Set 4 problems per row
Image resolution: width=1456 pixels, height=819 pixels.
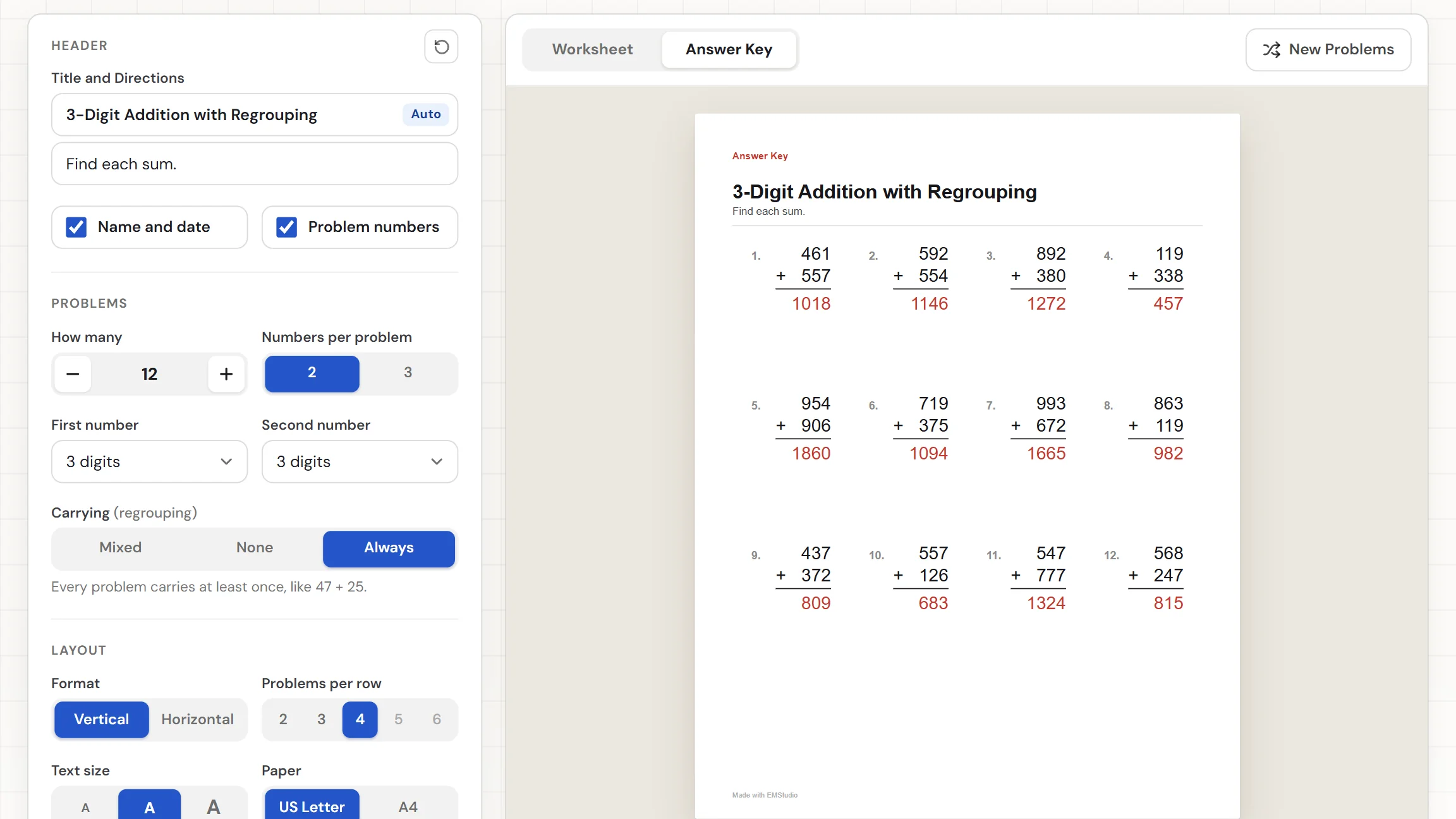pos(360,719)
